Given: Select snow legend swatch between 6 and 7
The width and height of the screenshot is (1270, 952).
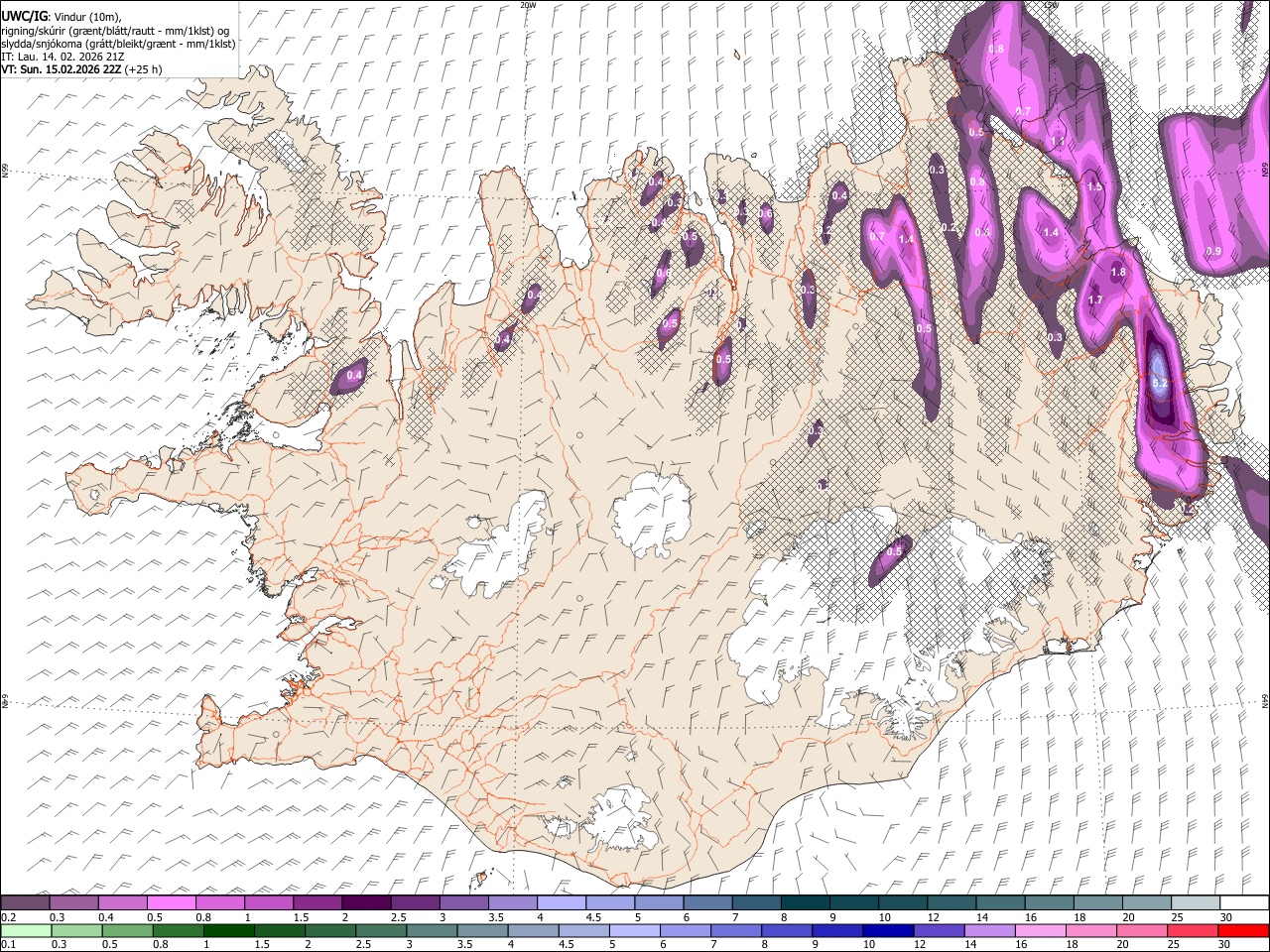Looking at the screenshot, I should [707, 903].
